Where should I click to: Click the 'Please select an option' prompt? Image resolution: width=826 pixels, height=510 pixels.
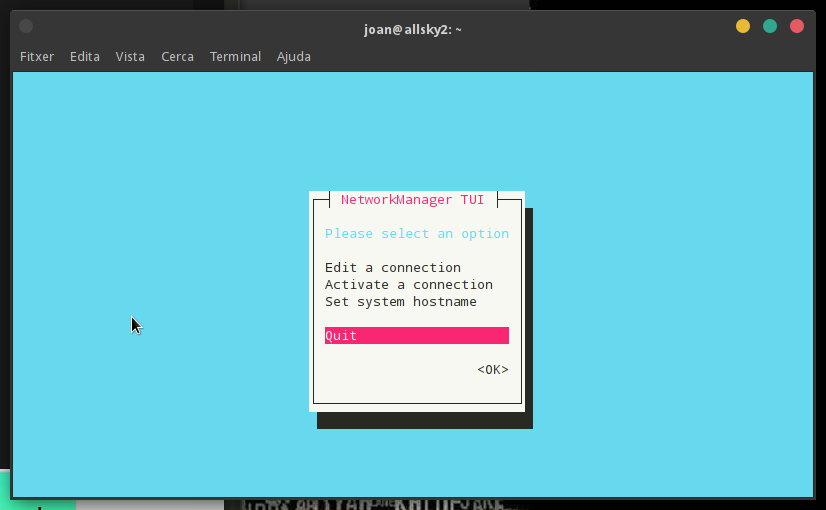click(417, 233)
